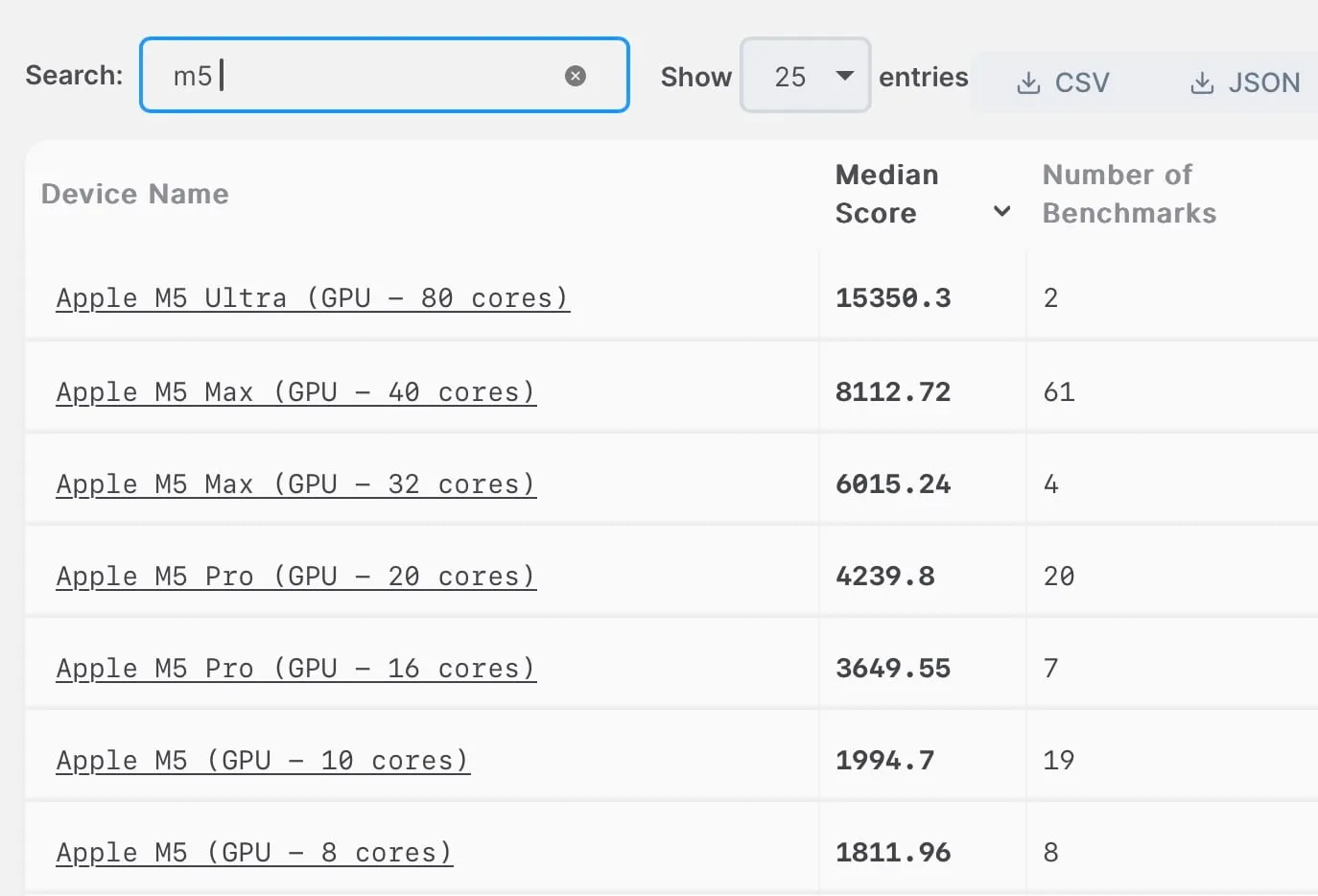Open Apple M5 Max (GPU - 40 cores) link

[296, 392]
